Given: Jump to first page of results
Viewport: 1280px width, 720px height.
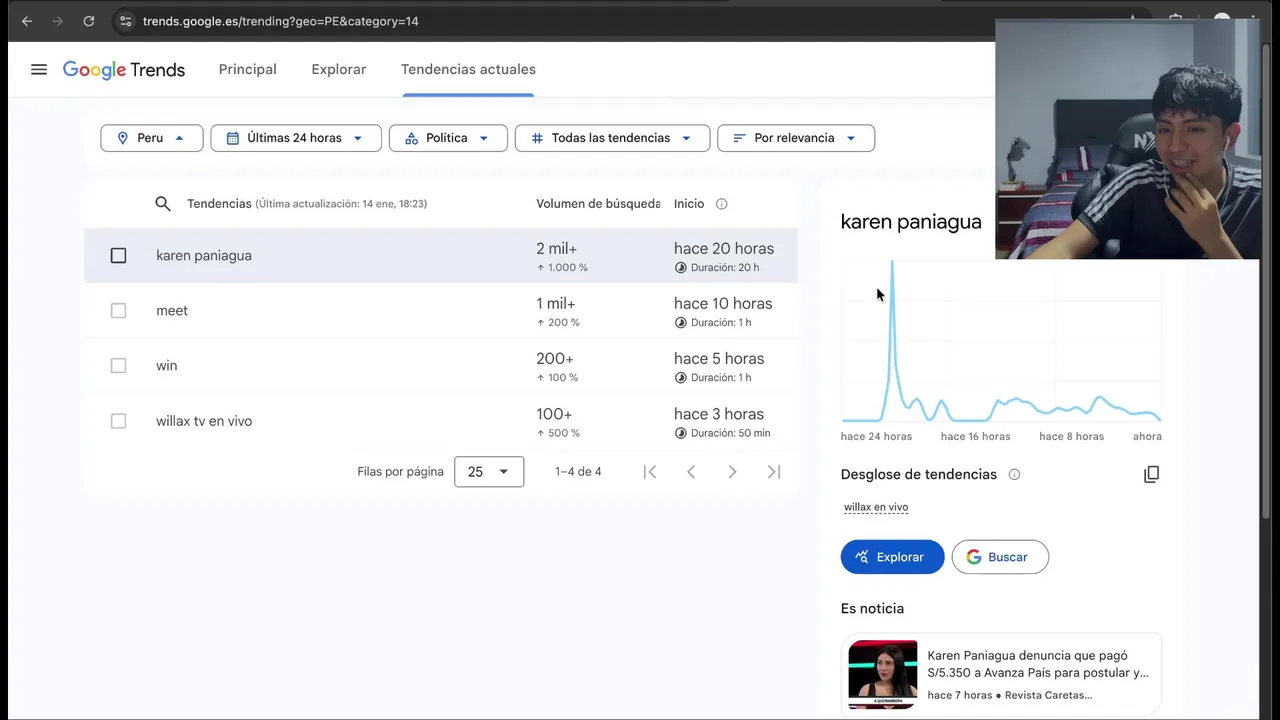Looking at the screenshot, I should 650,472.
